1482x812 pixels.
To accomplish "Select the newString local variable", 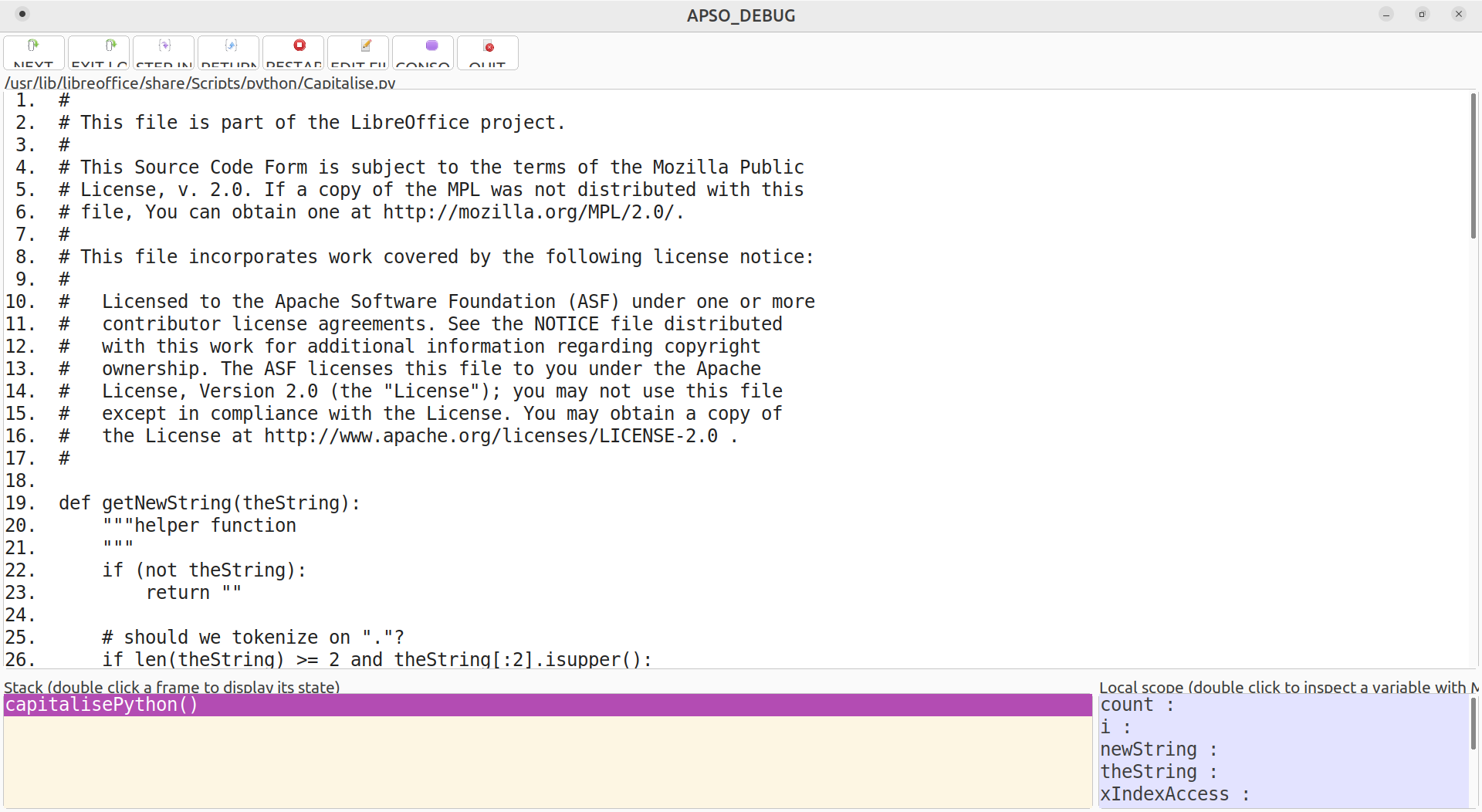I will click(1149, 749).
